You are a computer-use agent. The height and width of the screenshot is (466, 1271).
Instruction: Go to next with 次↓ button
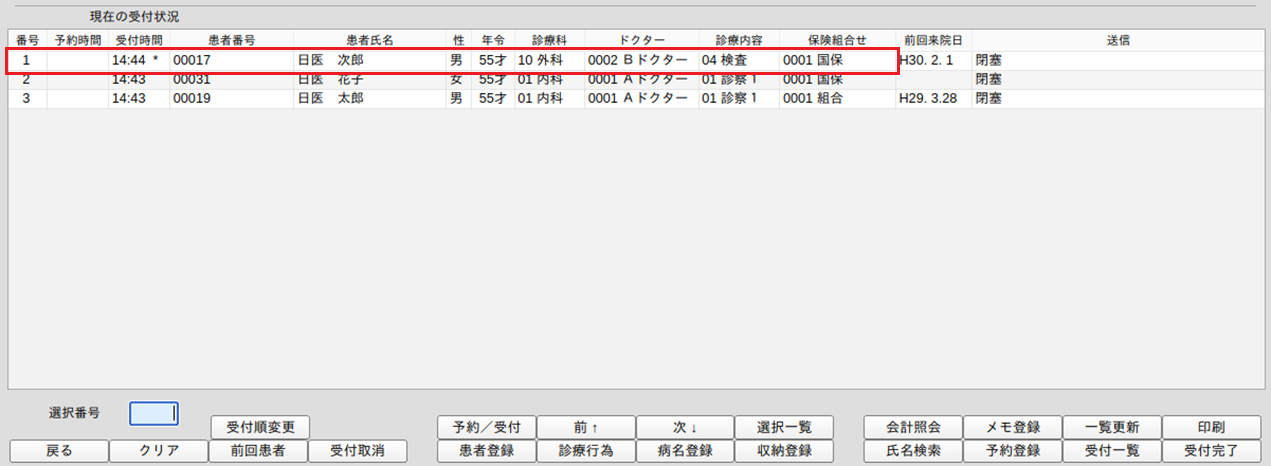[685, 427]
